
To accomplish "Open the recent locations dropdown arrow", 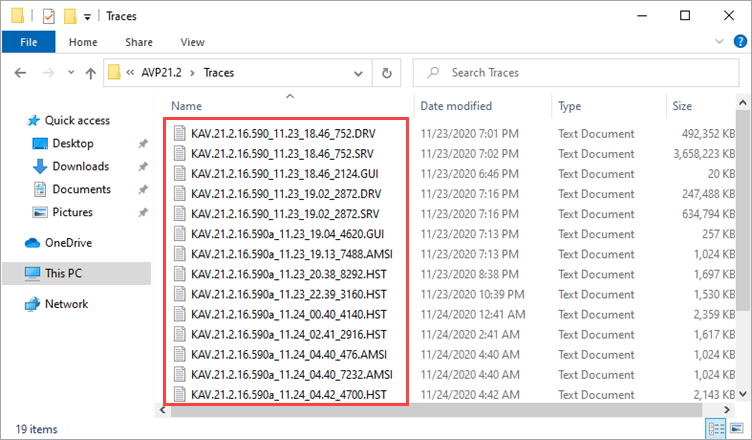I will point(71,72).
